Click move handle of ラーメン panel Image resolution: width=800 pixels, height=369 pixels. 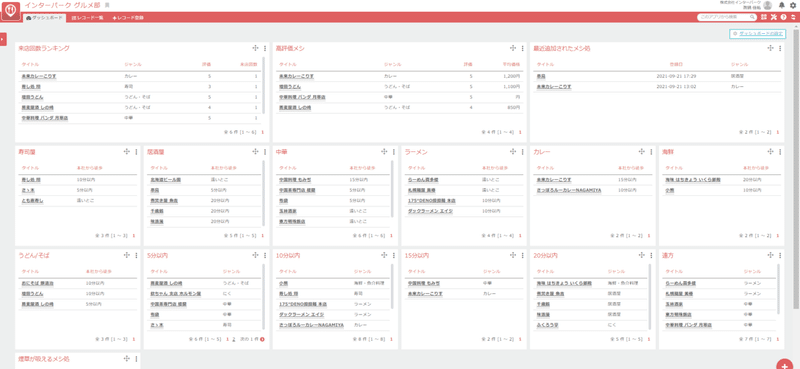point(513,152)
